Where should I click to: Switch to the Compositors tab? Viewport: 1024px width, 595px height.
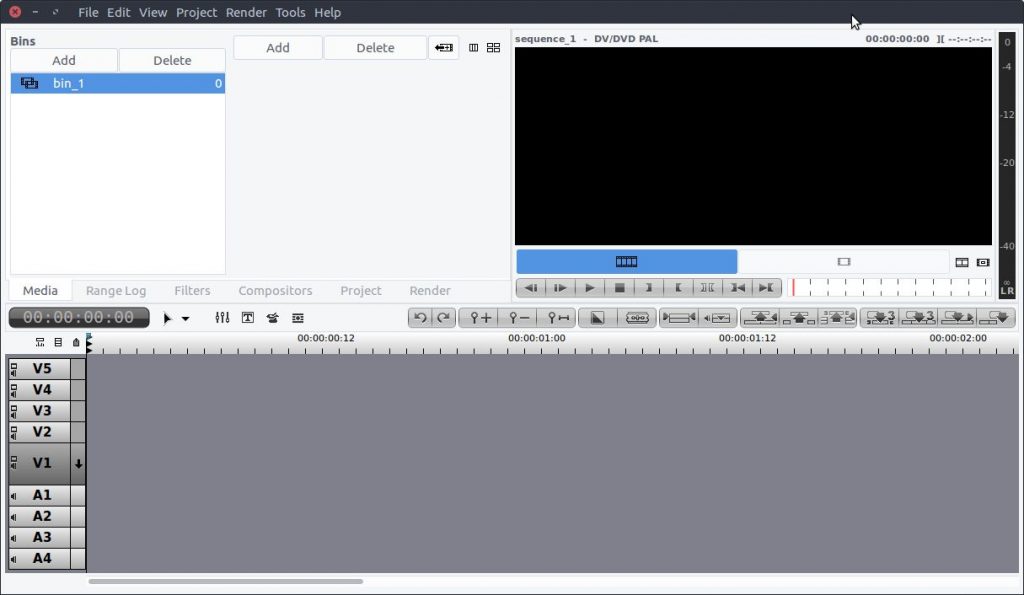click(275, 290)
